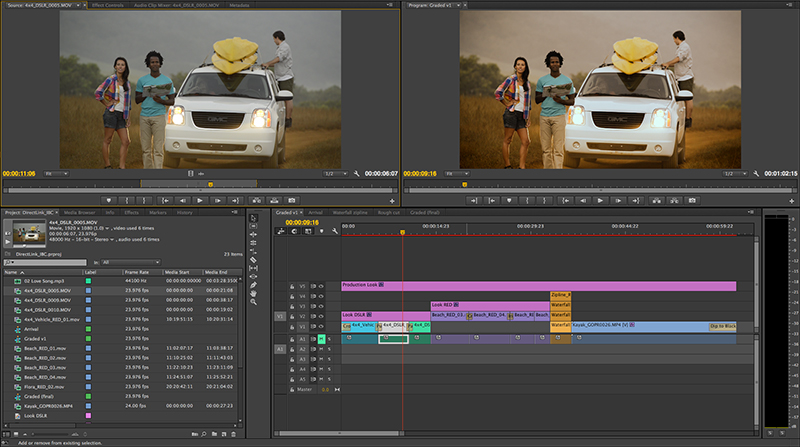Select the Hand tool in the tools panel
This screenshot has width=800, height=447.
point(254,295)
